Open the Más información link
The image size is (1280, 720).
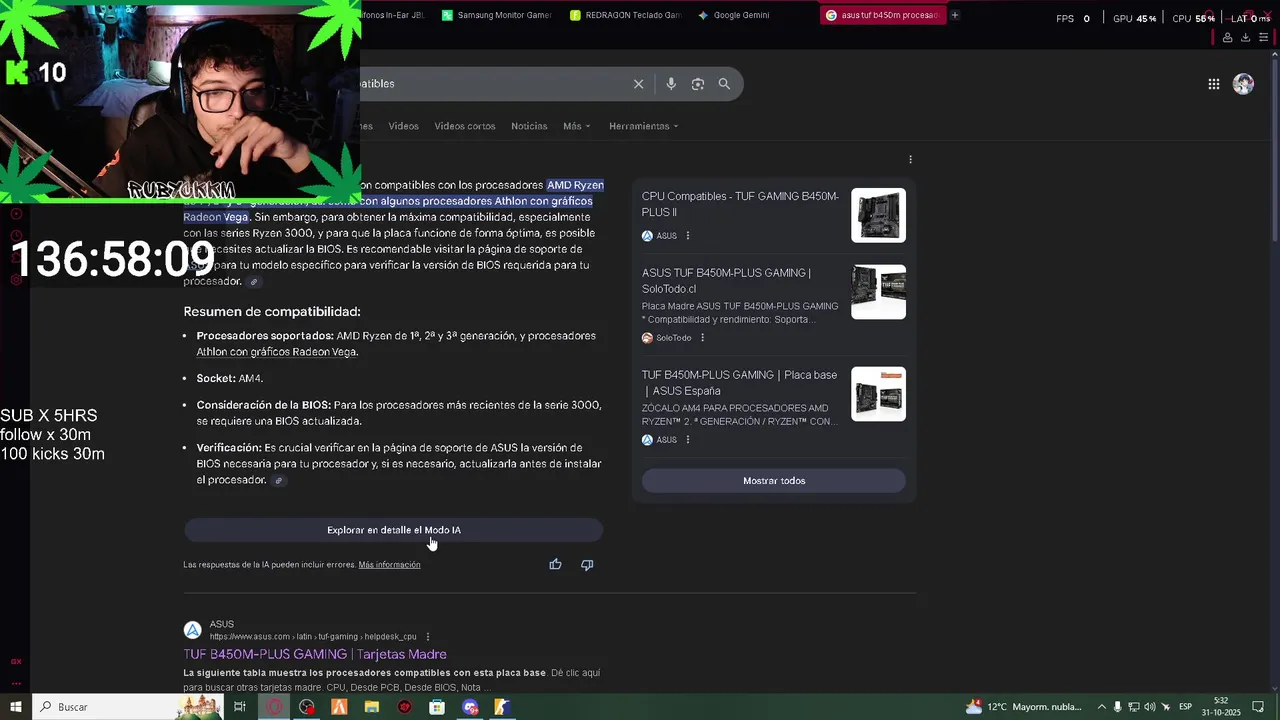click(389, 565)
